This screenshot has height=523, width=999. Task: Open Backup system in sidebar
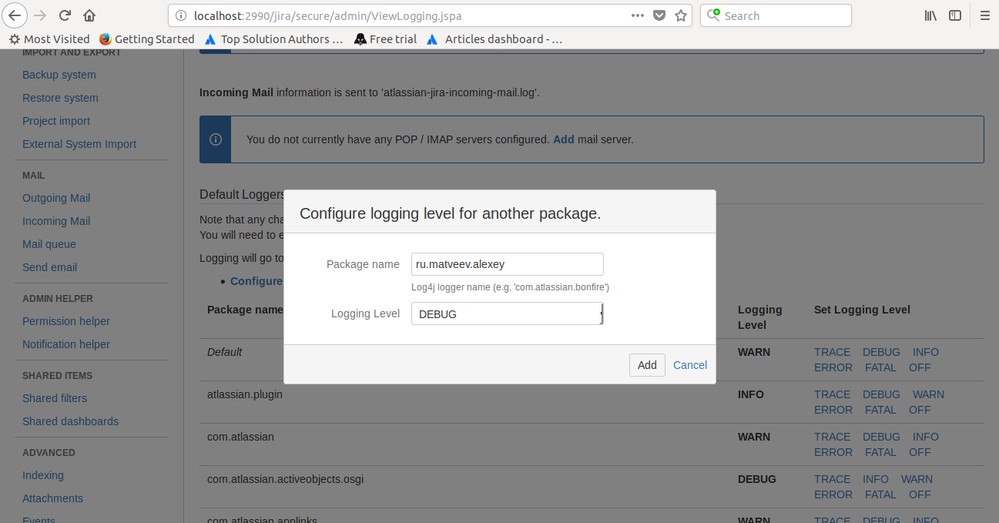pyautogui.click(x=59, y=75)
